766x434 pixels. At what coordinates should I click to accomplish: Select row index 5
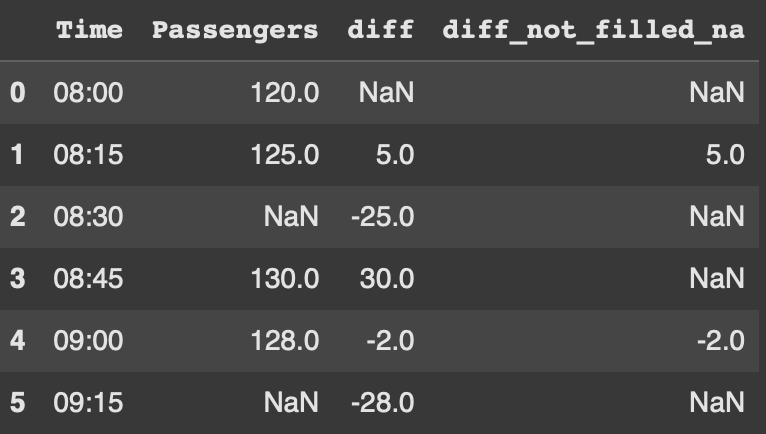[x=17, y=403]
